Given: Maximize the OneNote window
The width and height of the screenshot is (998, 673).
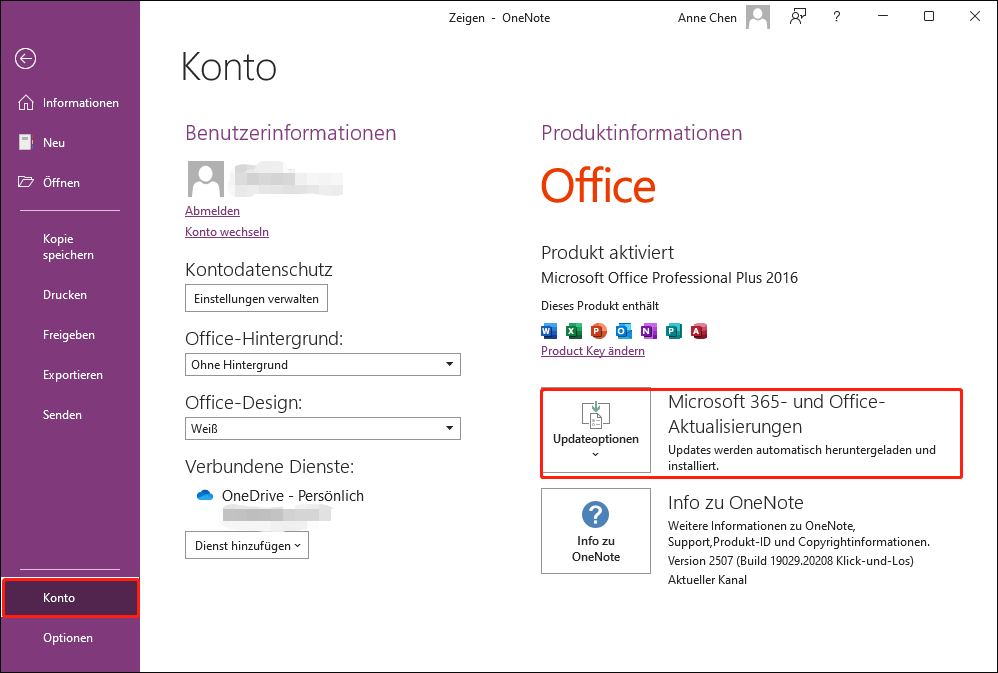Looking at the screenshot, I should (929, 17).
